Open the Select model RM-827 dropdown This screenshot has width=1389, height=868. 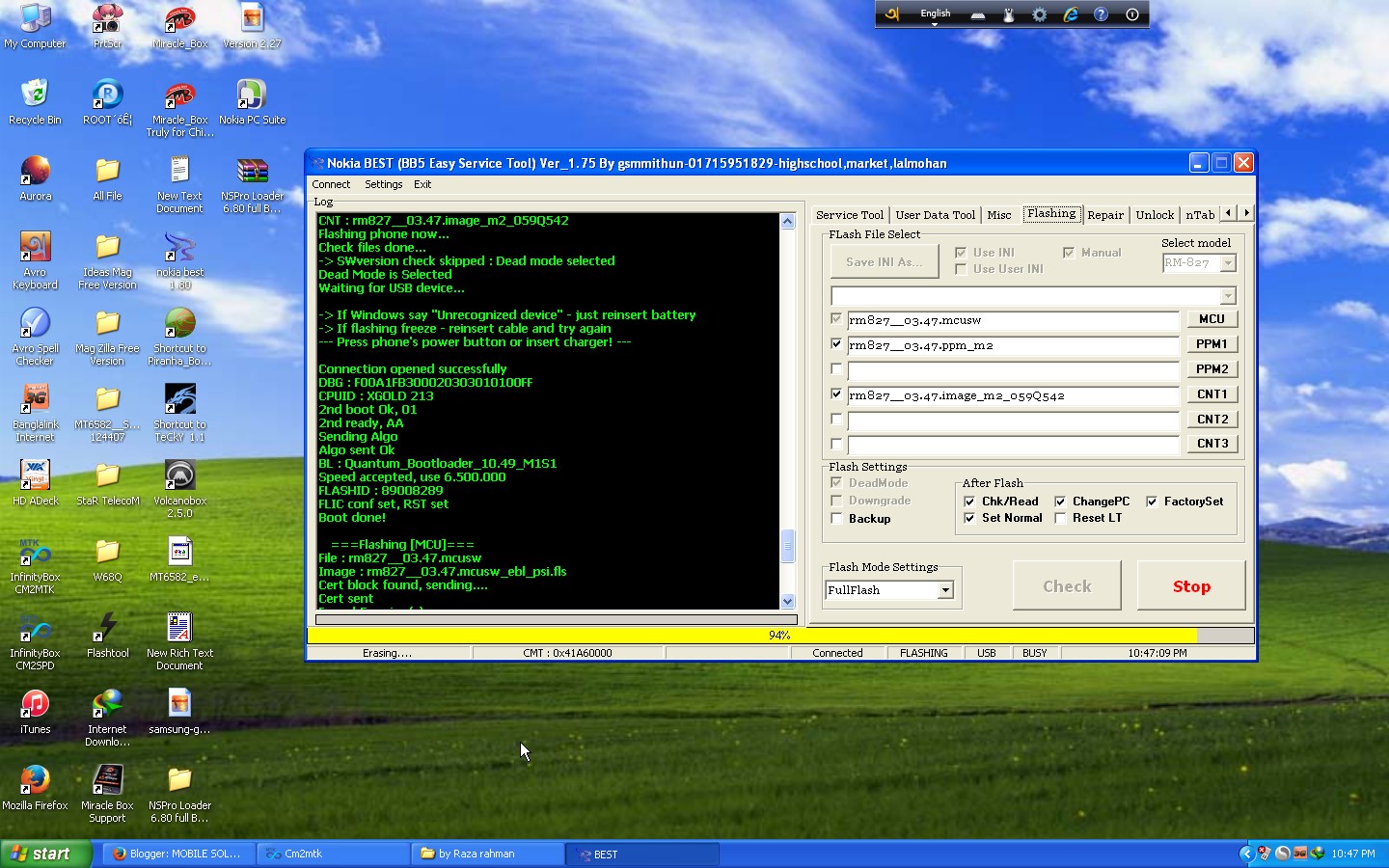(1228, 262)
